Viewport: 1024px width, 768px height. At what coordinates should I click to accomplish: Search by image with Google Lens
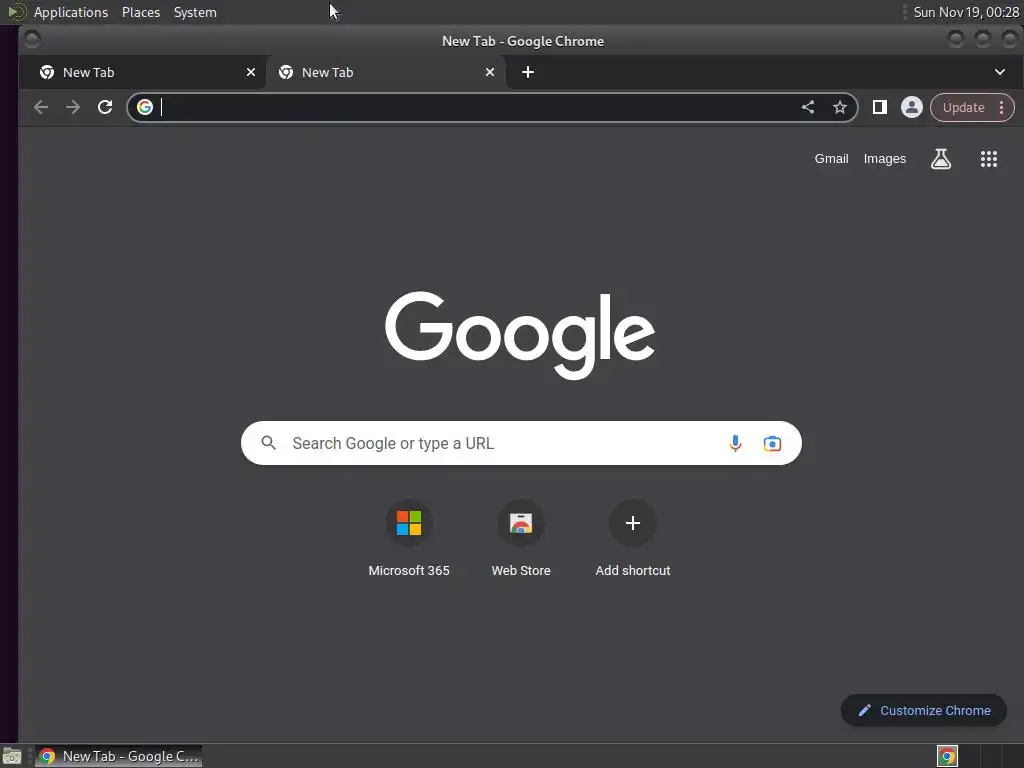(772, 443)
